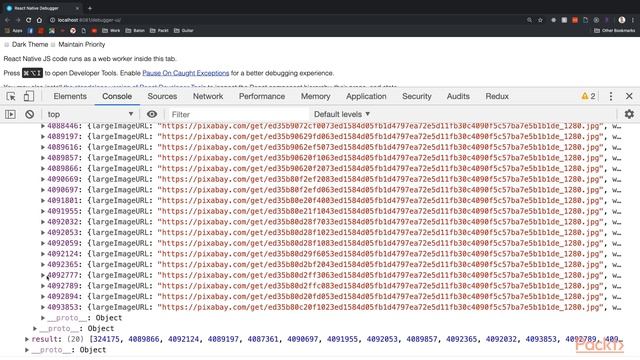Viewport: 640px width, 360px height.
Task: Switch to the Application tab
Action: pyautogui.click(x=366, y=96)
